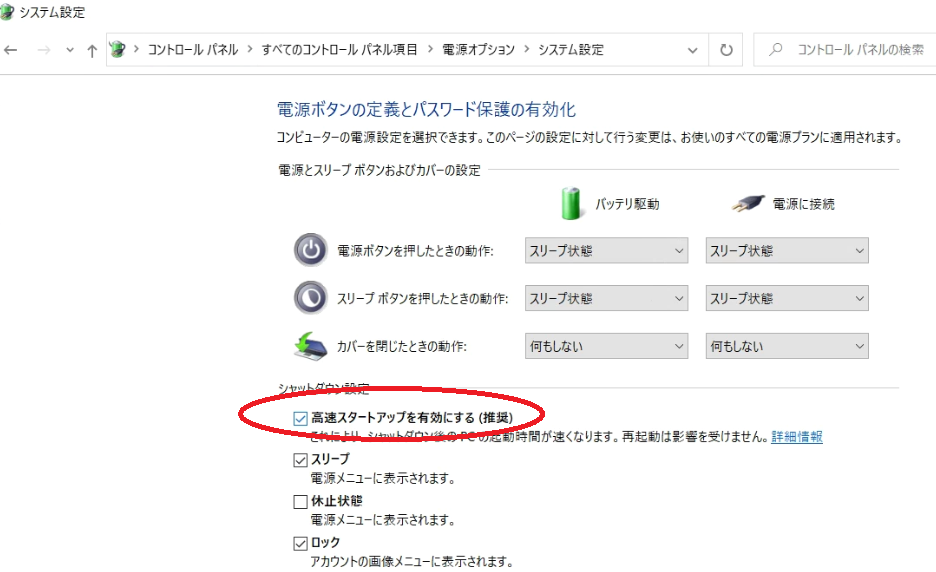Open 電源オプション breadcrumb
936x572 pixels.
click(478, 50)
